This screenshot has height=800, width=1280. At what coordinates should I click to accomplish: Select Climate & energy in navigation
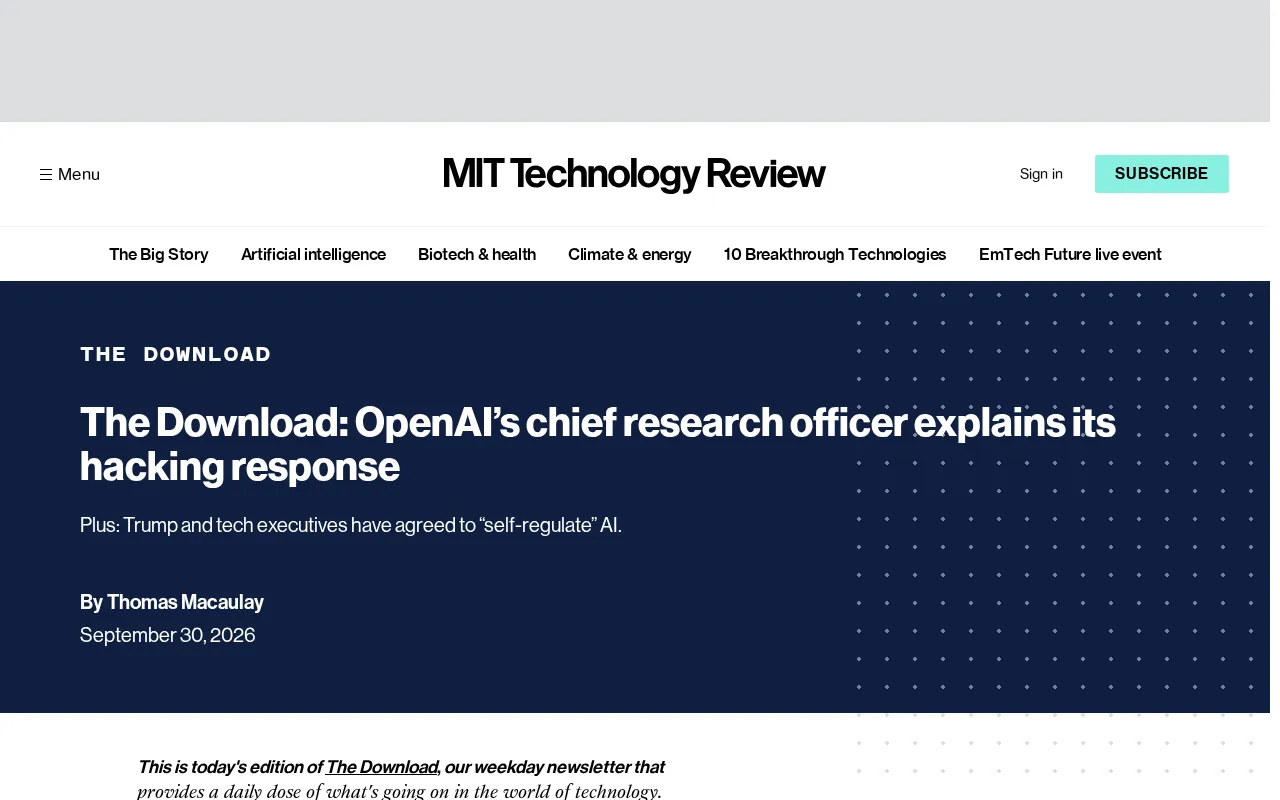pos(630,254)
